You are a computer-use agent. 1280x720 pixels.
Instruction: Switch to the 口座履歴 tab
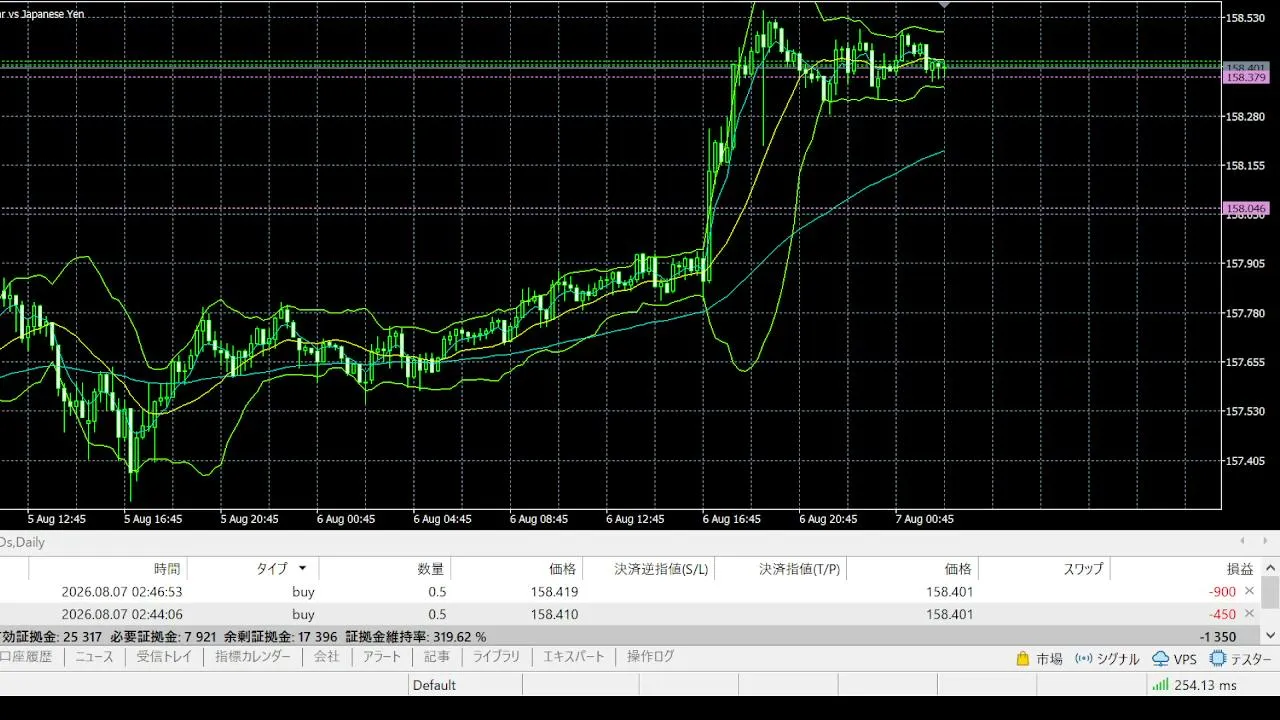(x=26, y=657)
